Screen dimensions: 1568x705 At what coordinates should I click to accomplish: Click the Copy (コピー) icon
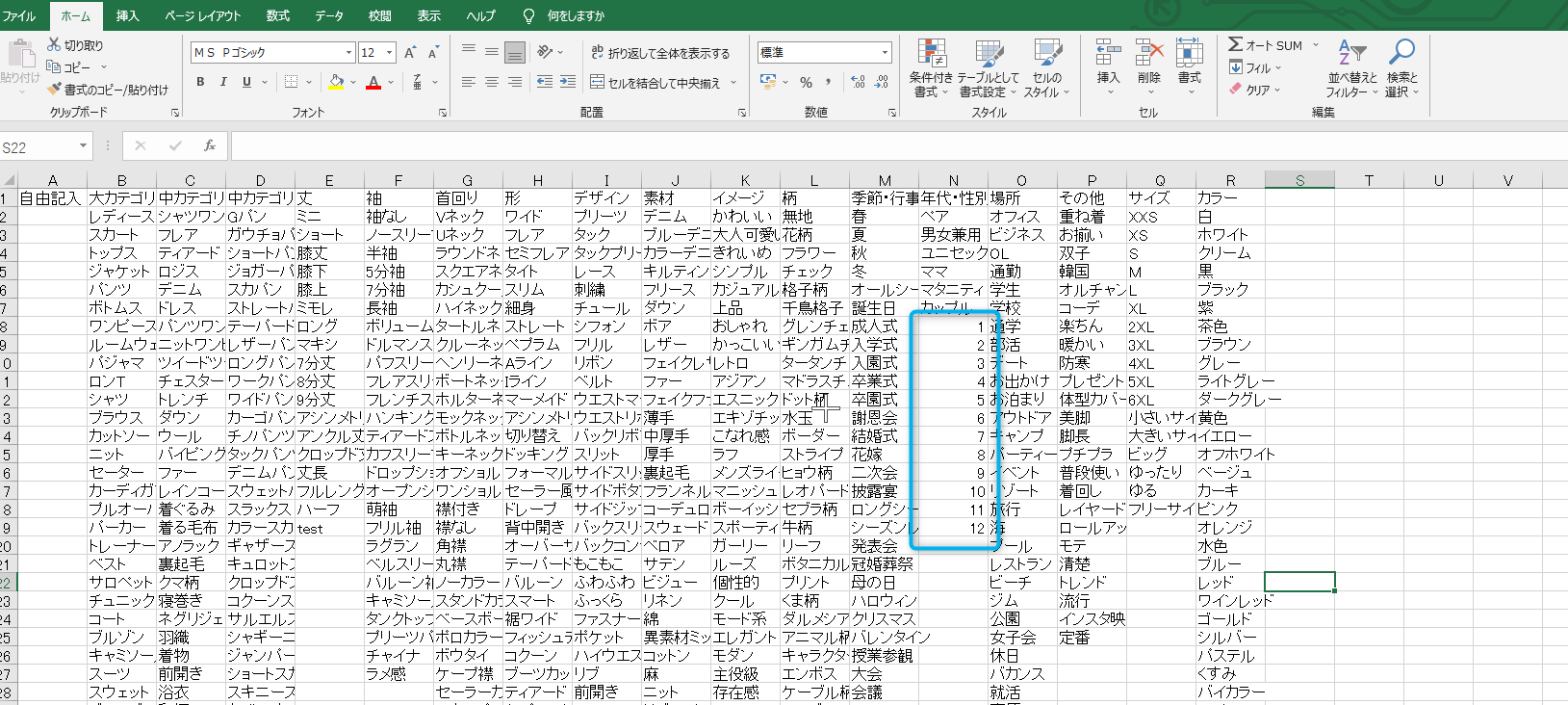54,67
